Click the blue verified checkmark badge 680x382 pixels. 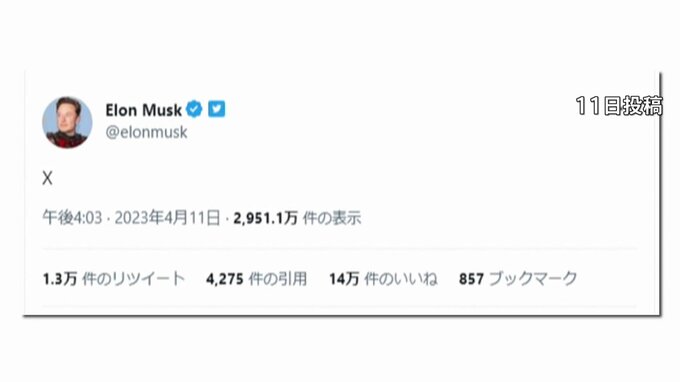194,109
